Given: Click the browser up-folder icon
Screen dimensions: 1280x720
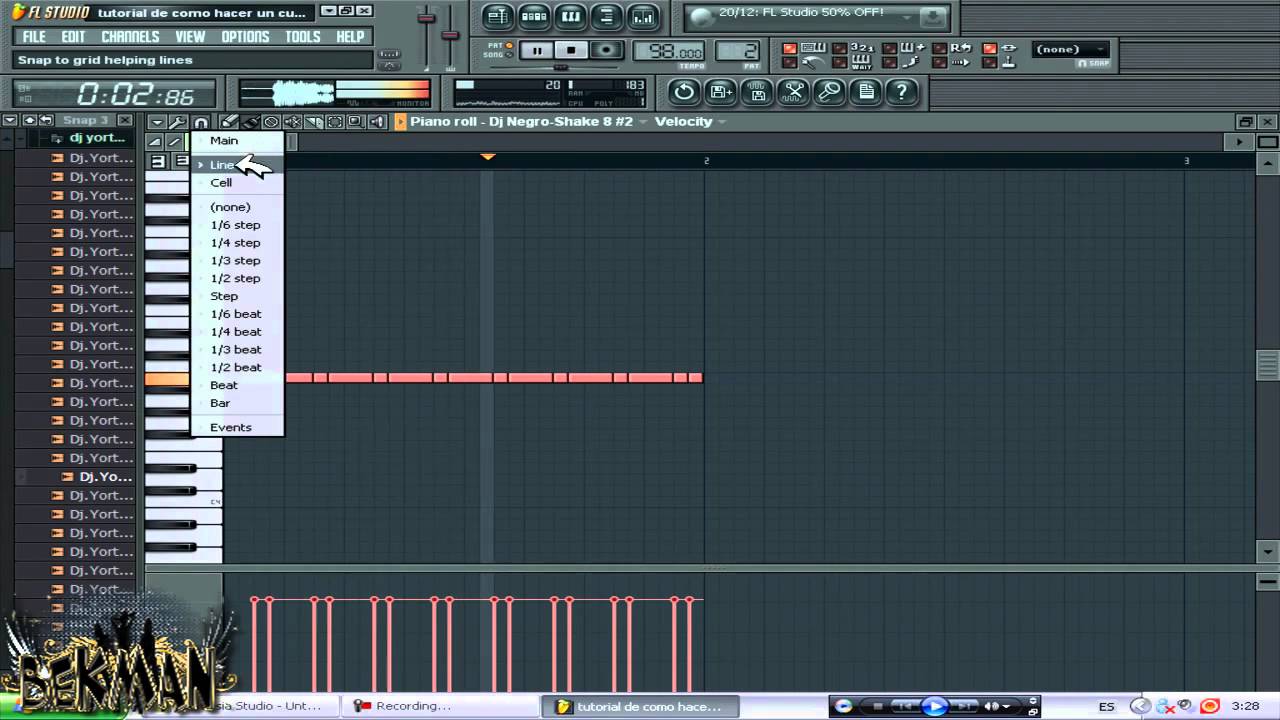Looking at the screenshot, I should pyautogui.click(x=30, y=120).
